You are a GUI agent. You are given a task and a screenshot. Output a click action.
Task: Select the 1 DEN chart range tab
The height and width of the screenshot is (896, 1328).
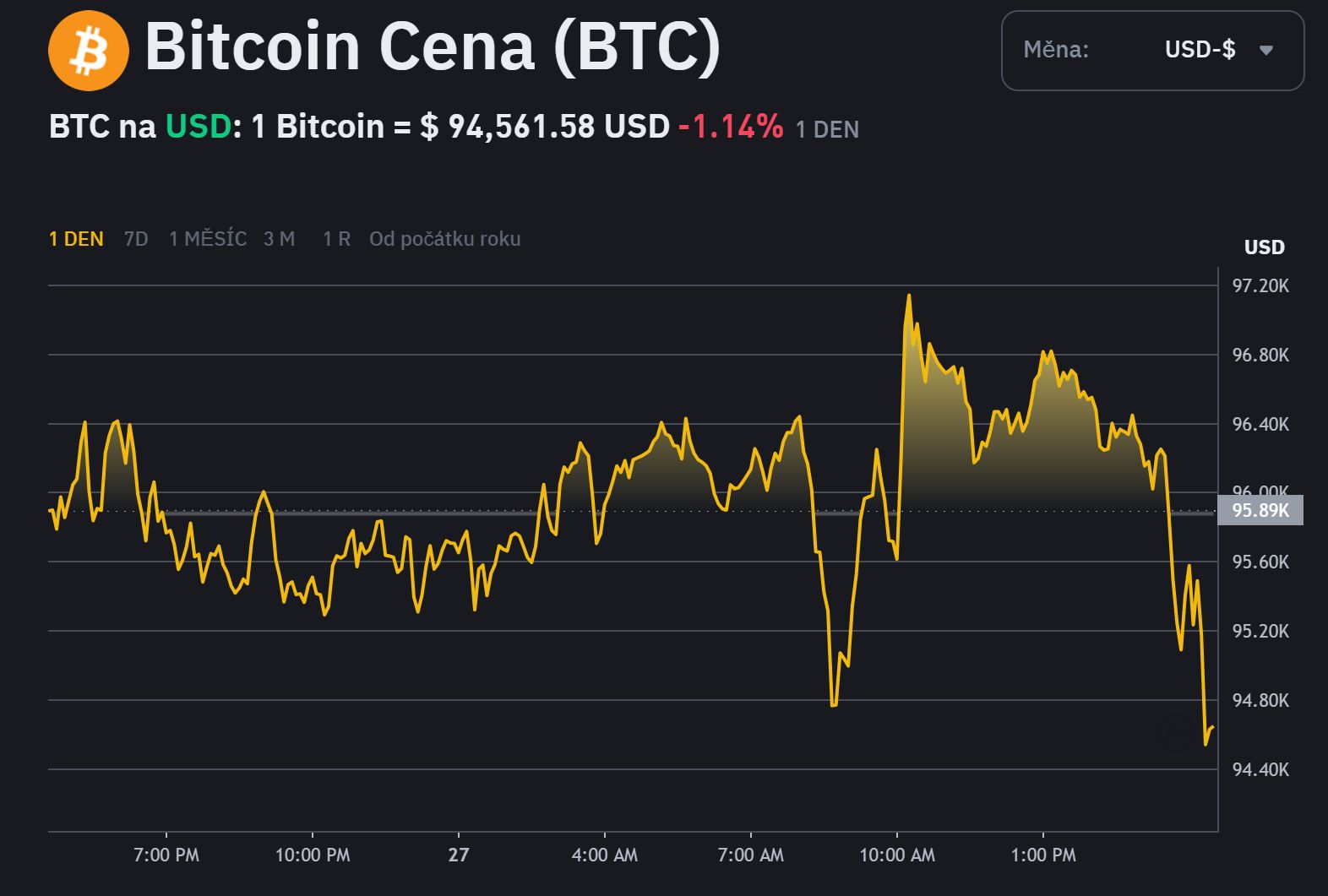pos(76,239)
